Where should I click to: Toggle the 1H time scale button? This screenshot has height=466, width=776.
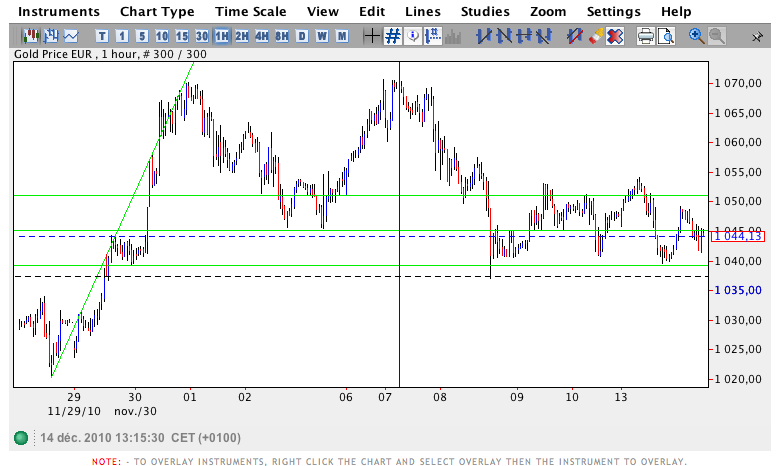pyautogui.click(x=221, y=36)
